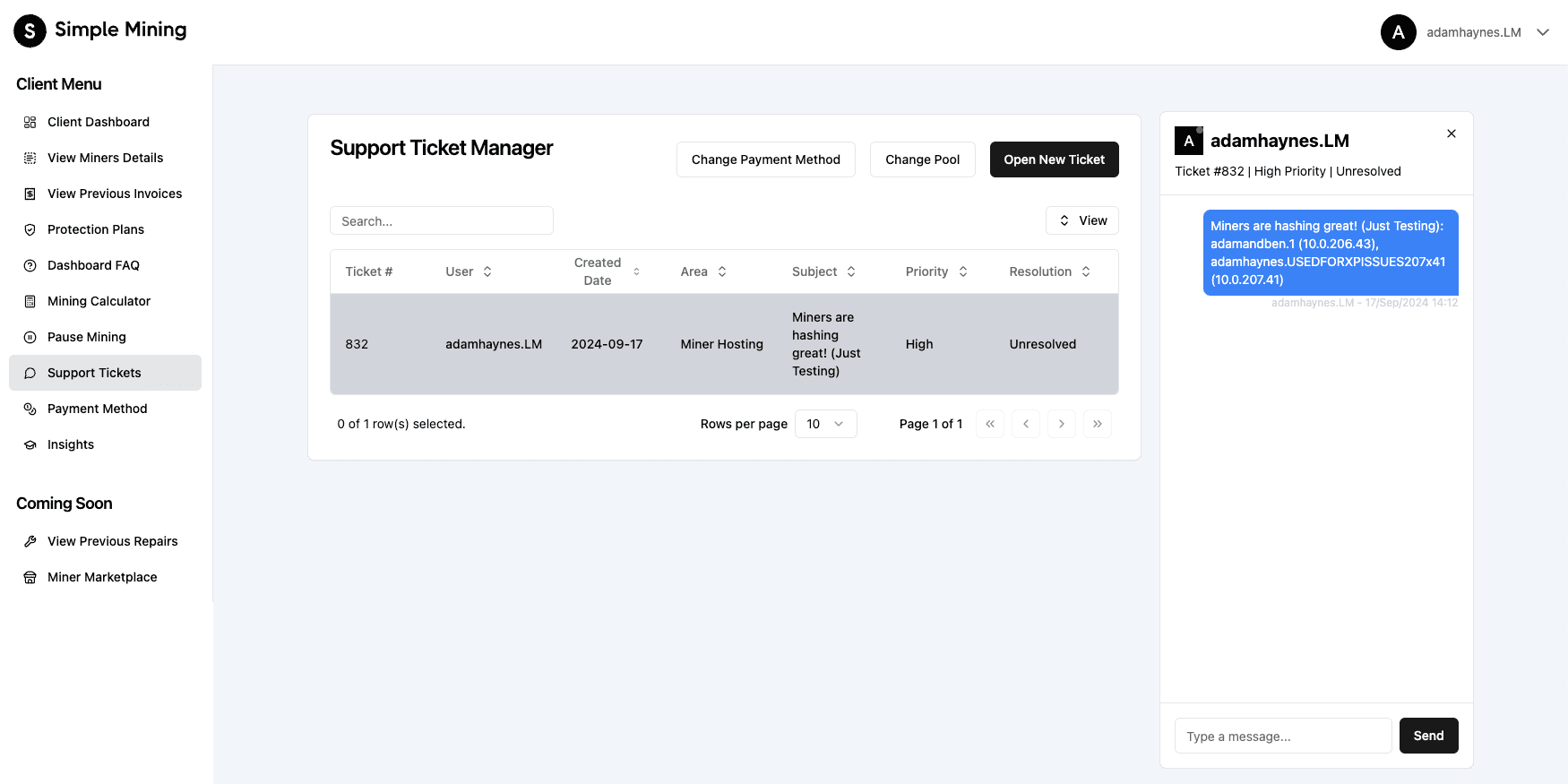This screenshot has height=784, width=1568.
Task: Click the Unresolved resolution cell
Action: tap(1043, 344)
